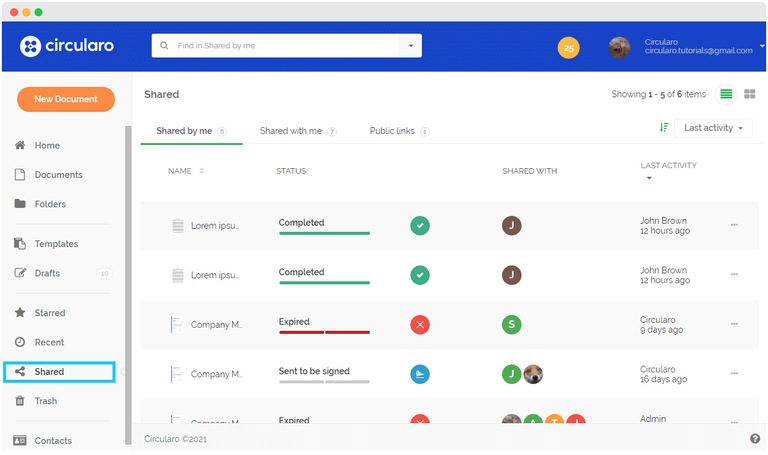Switch to grid view layout icon
Image resolution: width=768 pixels, height=455 pixels.
(x=749, y=94)
